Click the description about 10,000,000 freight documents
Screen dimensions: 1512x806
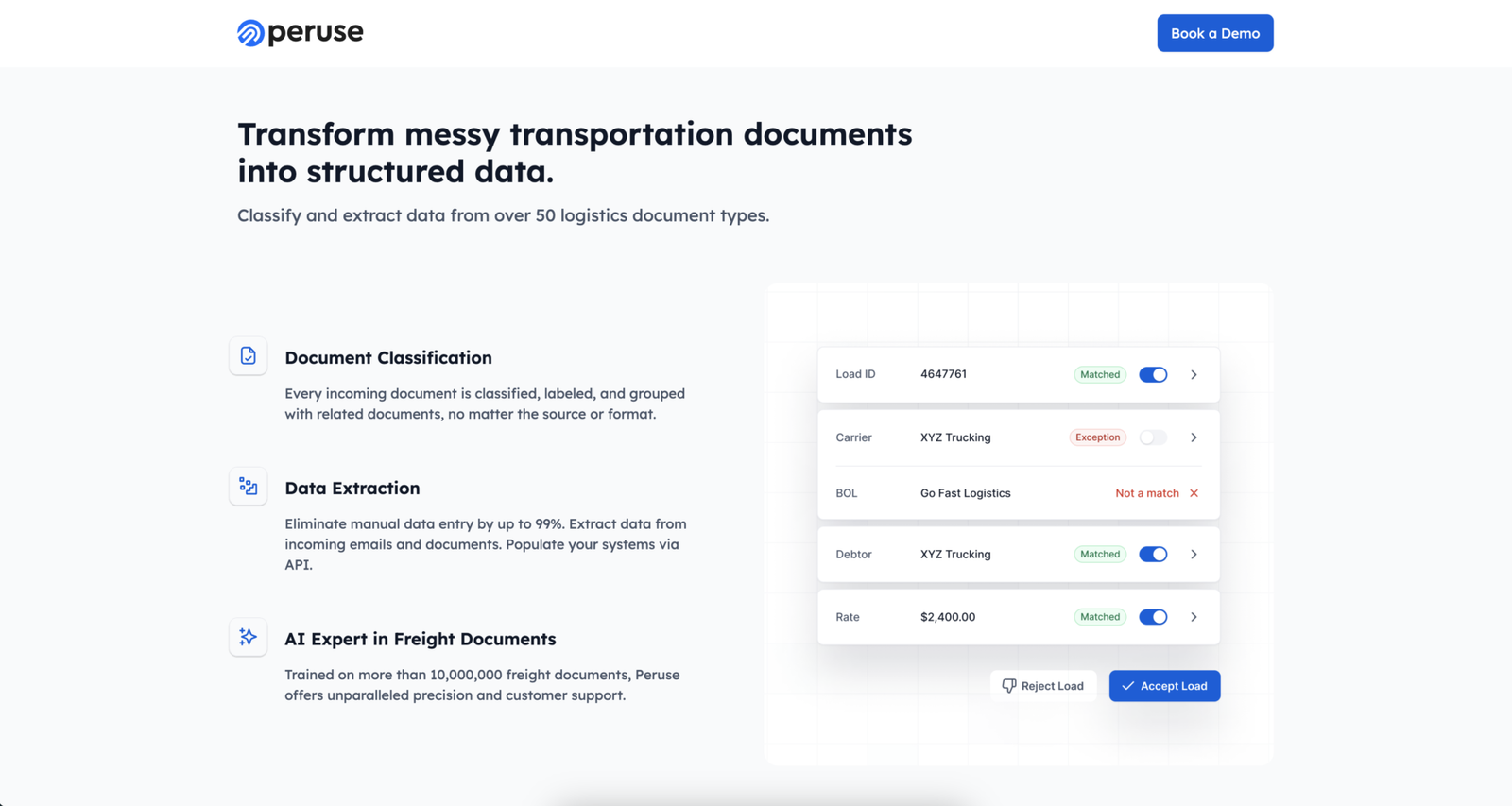coord(482,685)
